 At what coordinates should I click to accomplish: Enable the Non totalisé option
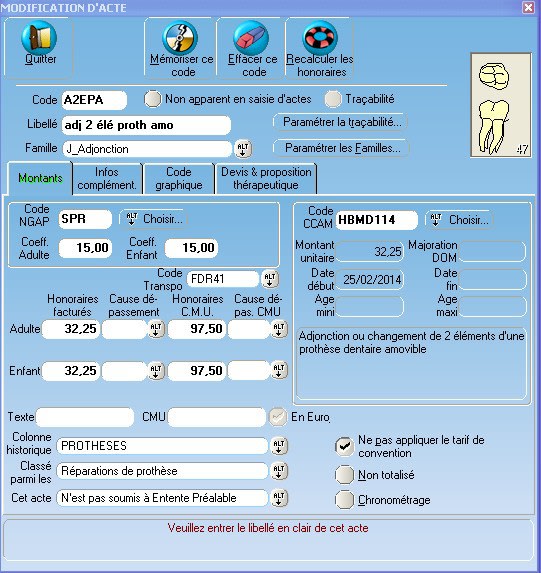click(344, 475)
